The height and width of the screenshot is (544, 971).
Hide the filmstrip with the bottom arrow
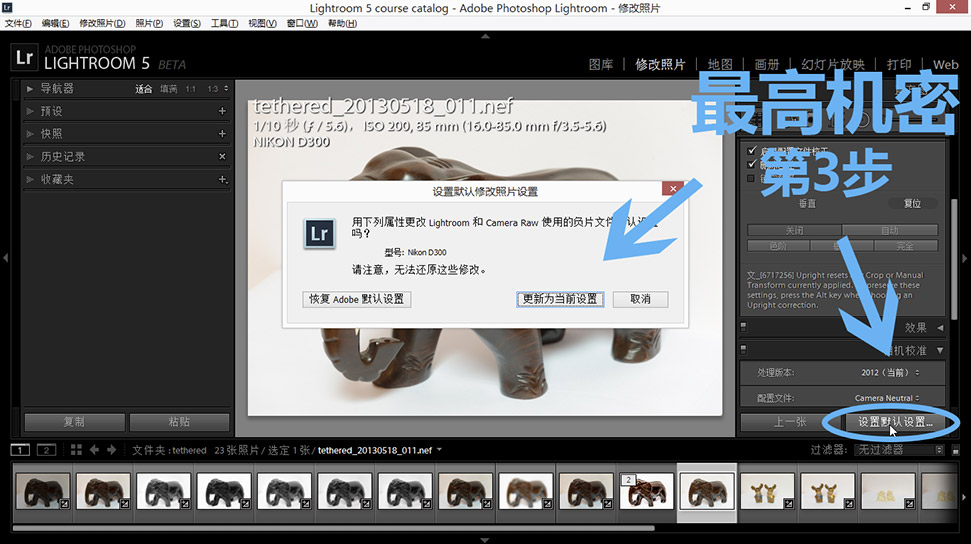[486, 540]
